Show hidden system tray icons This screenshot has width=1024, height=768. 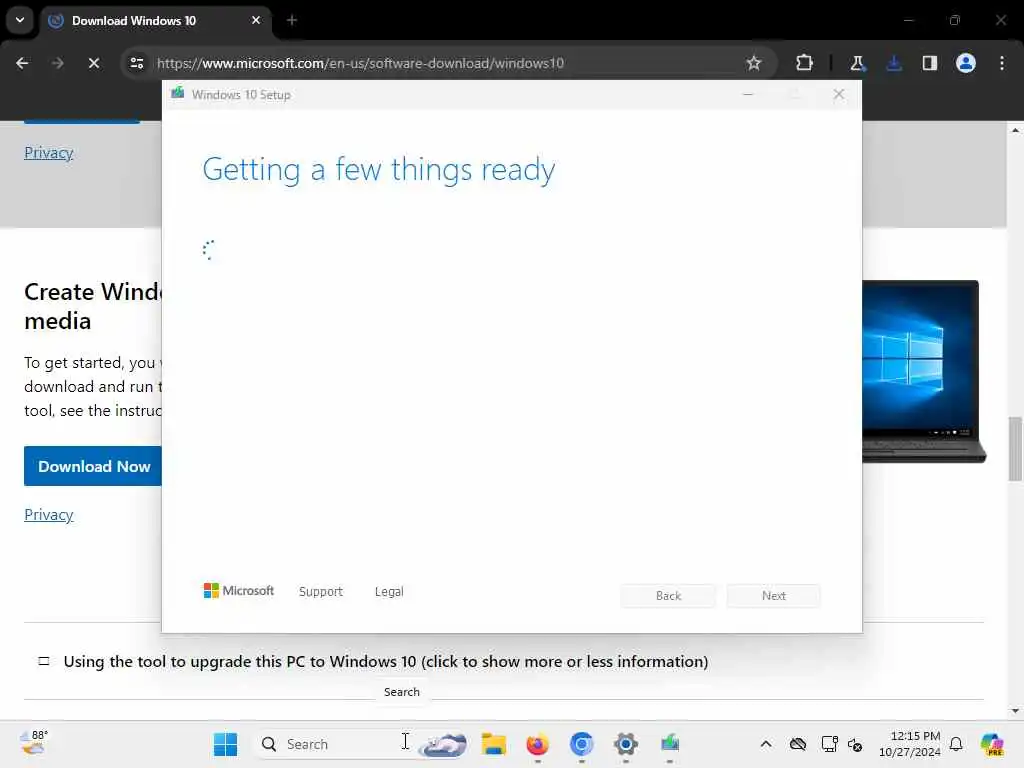(x=766, y=744)
